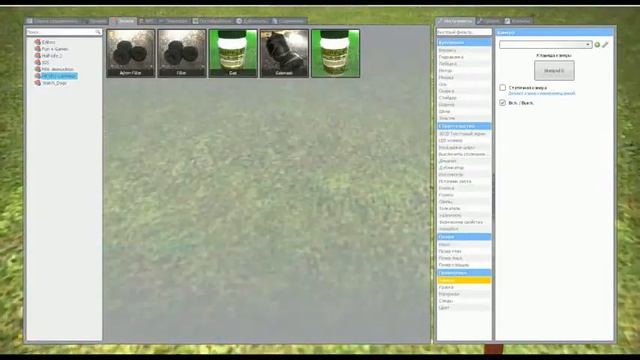Viewport: 640px width, 360px height.
Task: Switch to the Инструменты tab
Action: click(x=456, y=21)
